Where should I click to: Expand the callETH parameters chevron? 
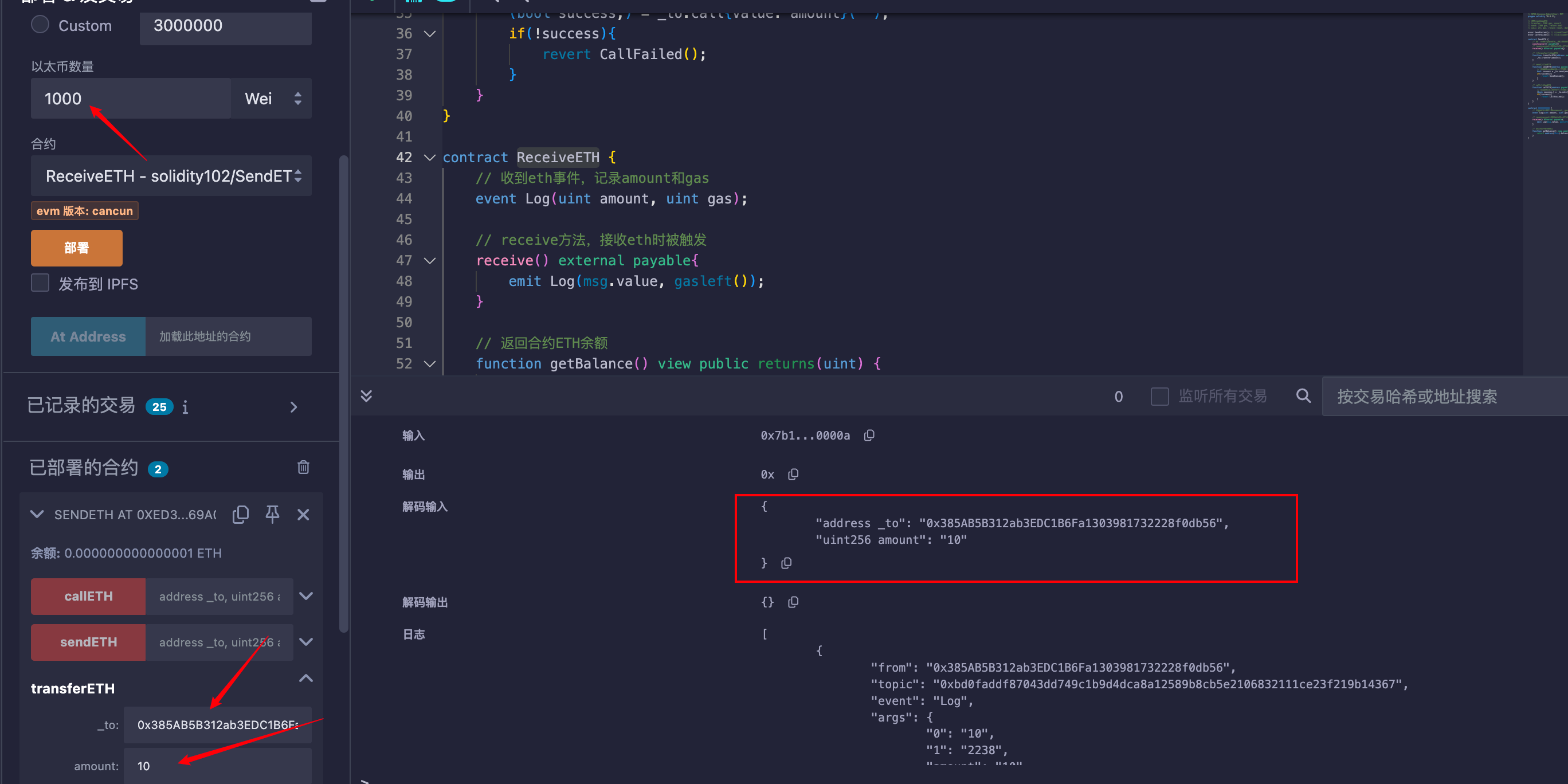point(306,596)
